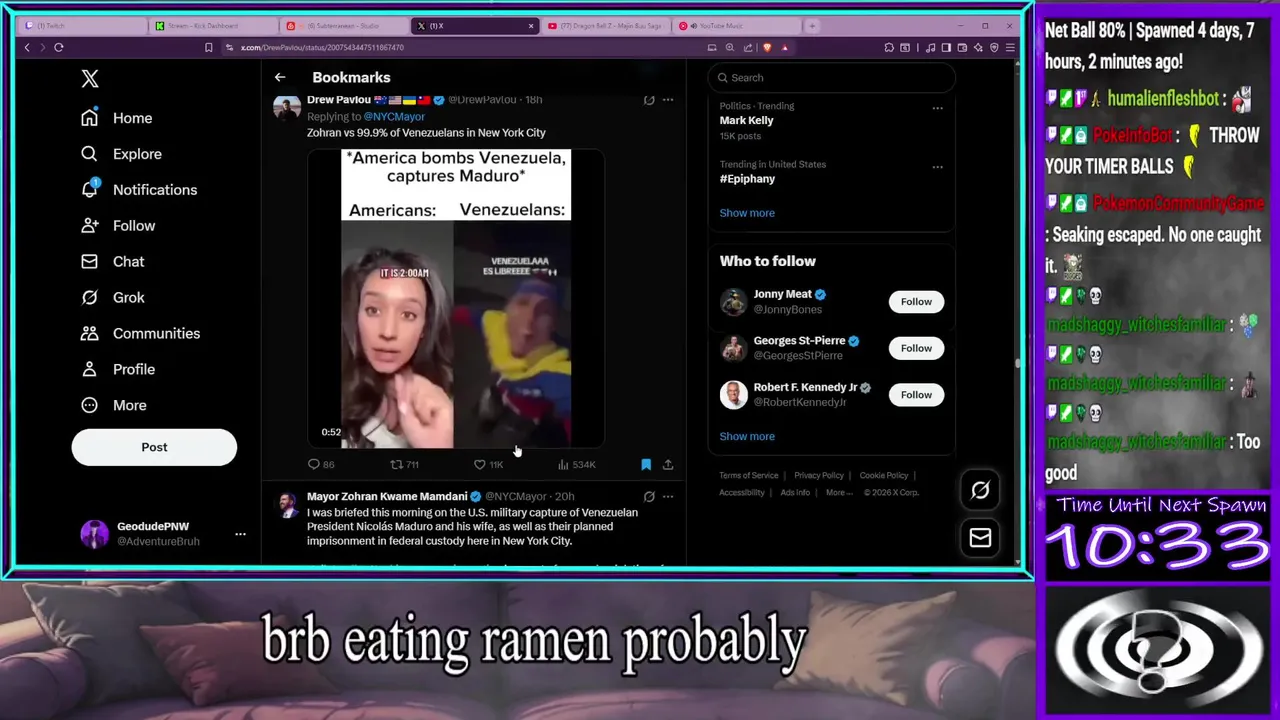The height and width of the screenshot is (720, 1280).
Task: Open Notifications in the sidebar
Action: pos(139,190)
